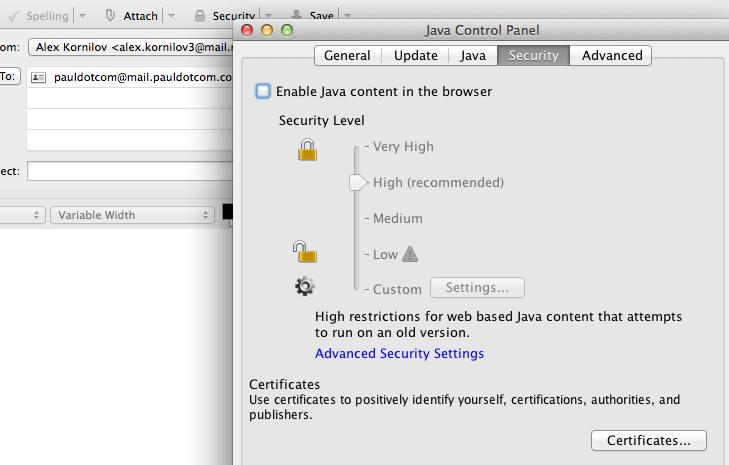
Task: Click the warning triangle beside Low
Action: point(410,254)
